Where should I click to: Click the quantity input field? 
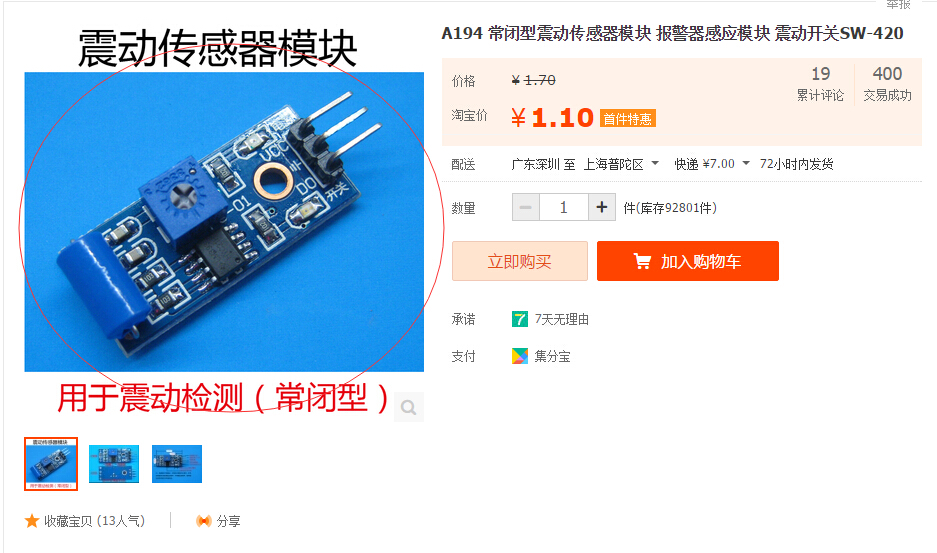tap(564, 207)
